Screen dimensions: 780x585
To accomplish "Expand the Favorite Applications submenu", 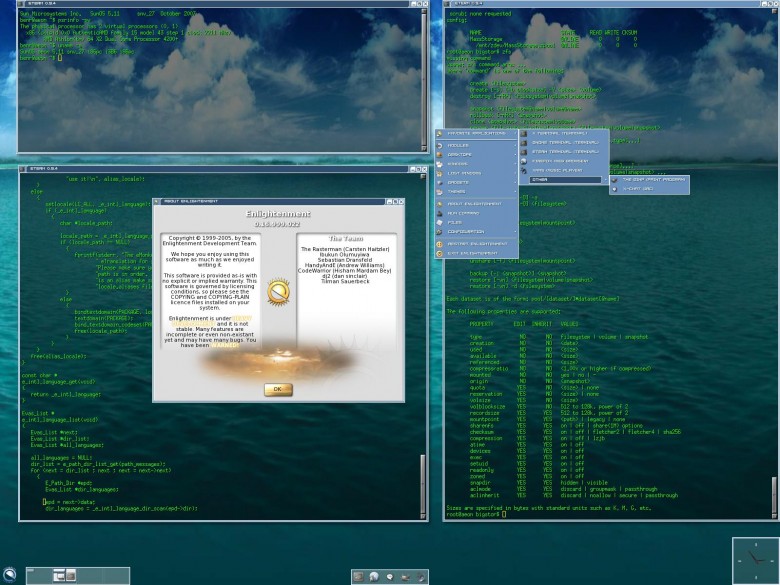I will (x=477, y=134).
